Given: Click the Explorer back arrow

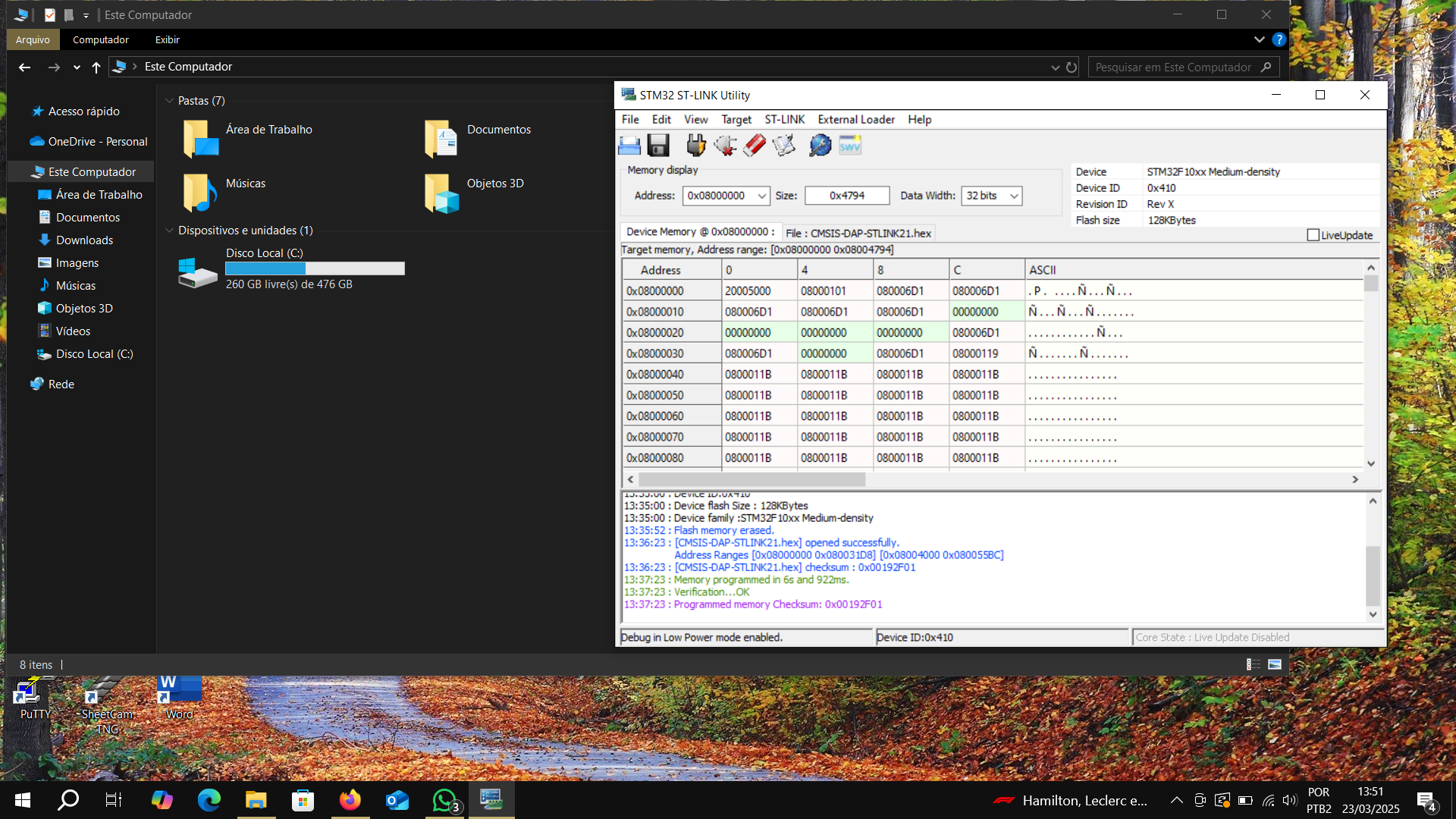Looking at the screenshot, I should pos(24,67).
